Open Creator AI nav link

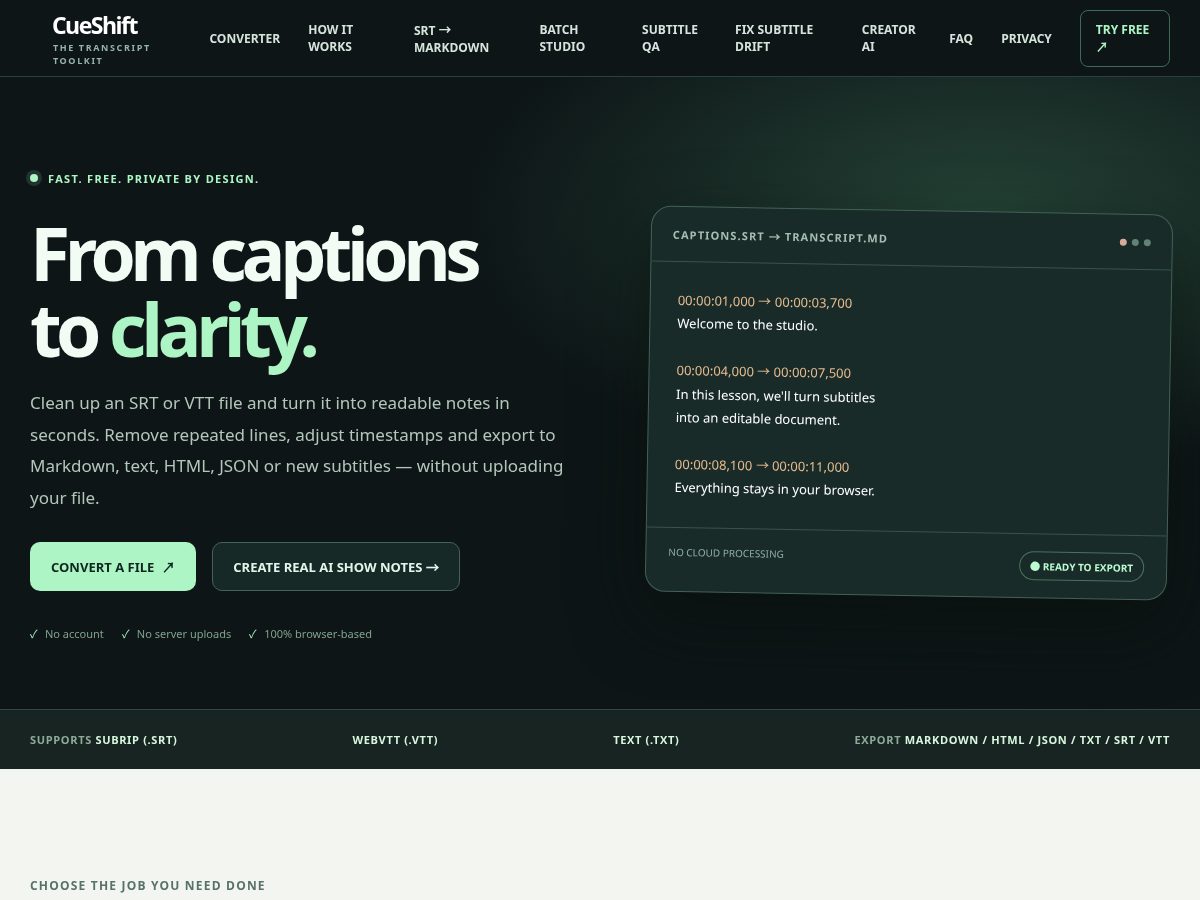click(888, 38)
